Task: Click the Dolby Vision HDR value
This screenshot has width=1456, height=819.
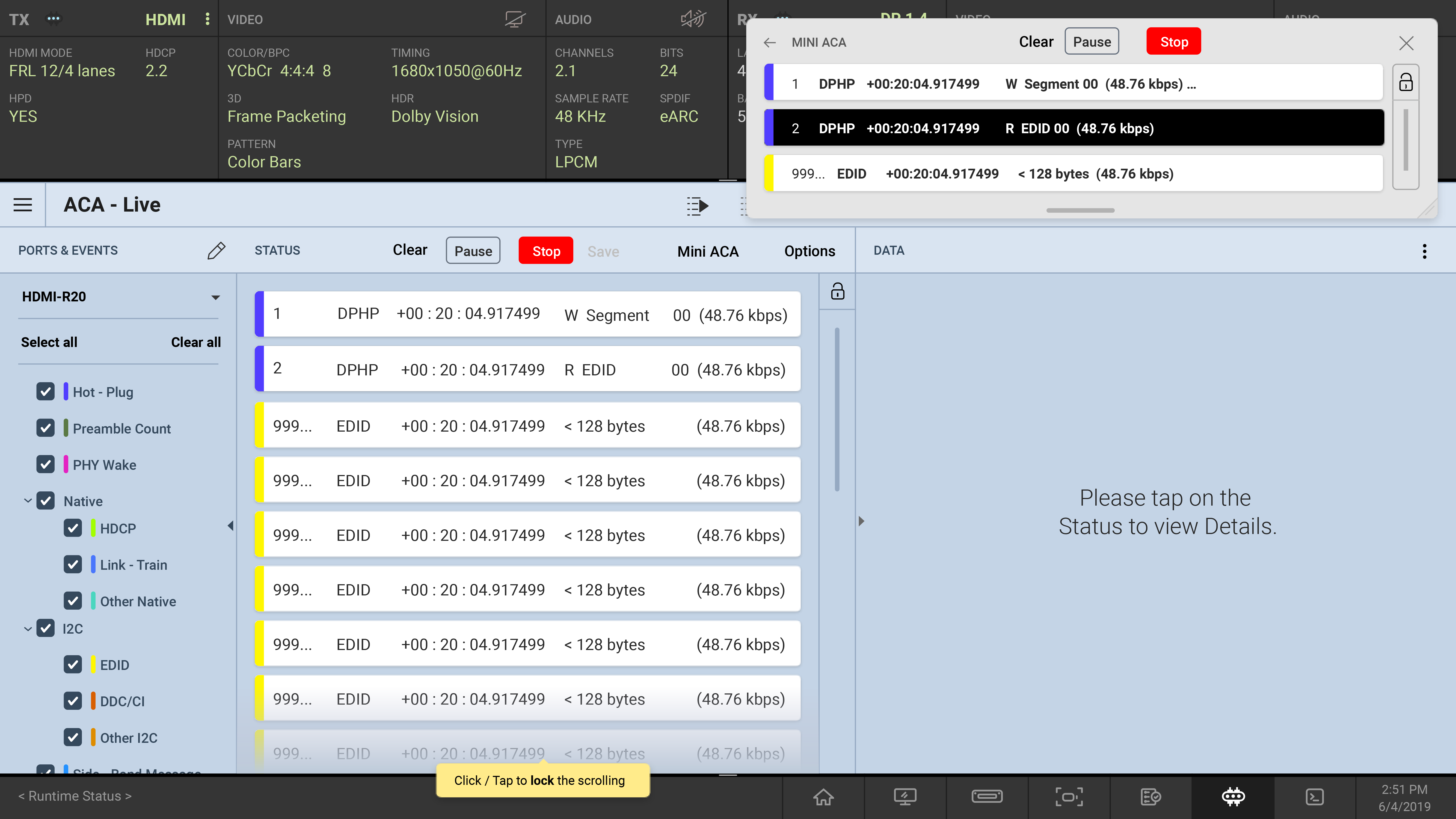Action: point(435,117)
